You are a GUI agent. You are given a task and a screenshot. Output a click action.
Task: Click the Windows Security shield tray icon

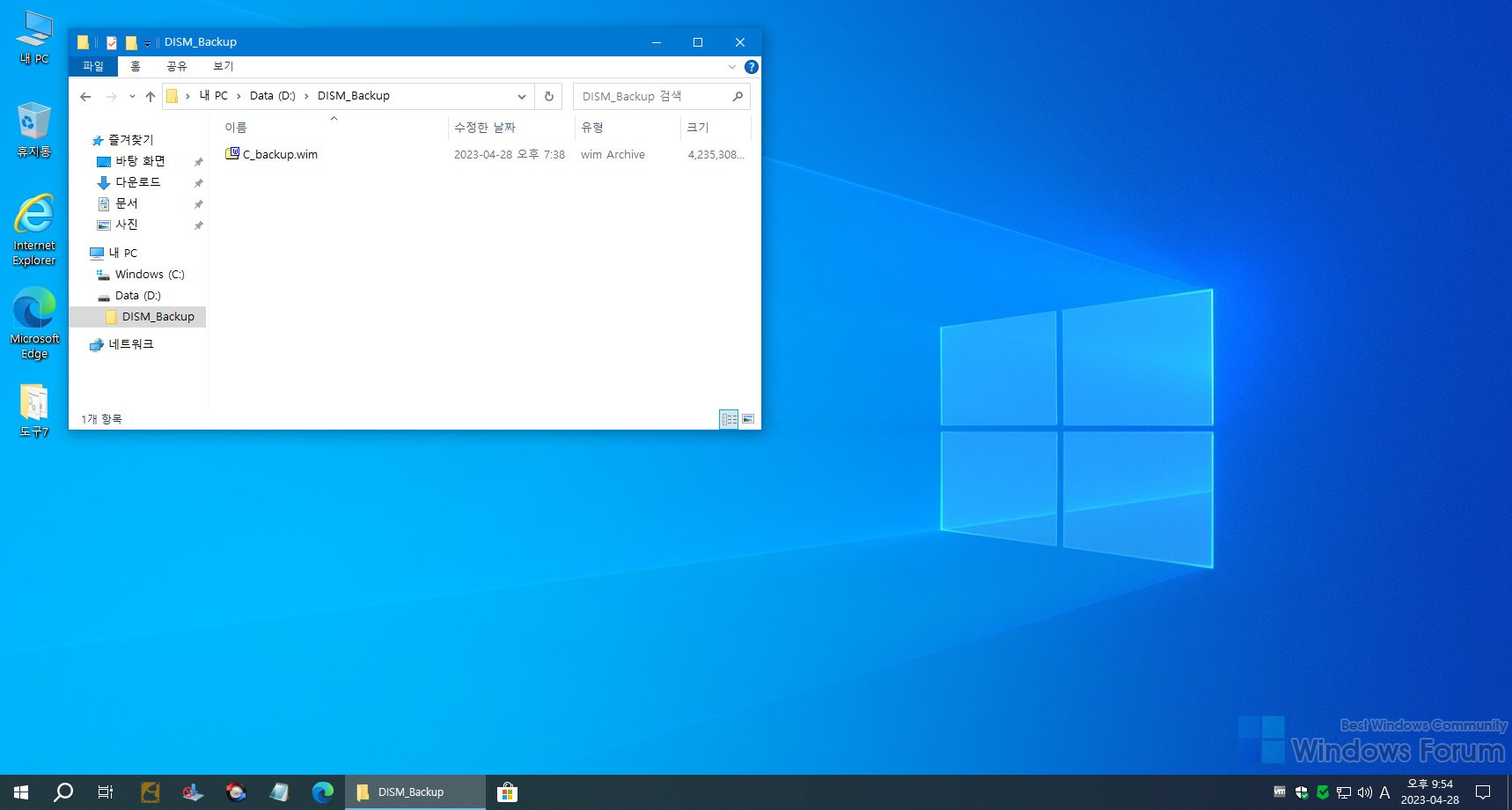click(1301, 792)
